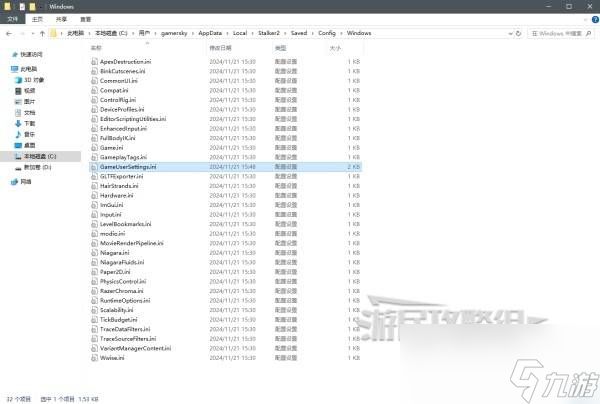Screen dimensions: 600x404
Task: Collapse the Quick Access tree node
Action: pyautogui.click(x=5, y=54)
